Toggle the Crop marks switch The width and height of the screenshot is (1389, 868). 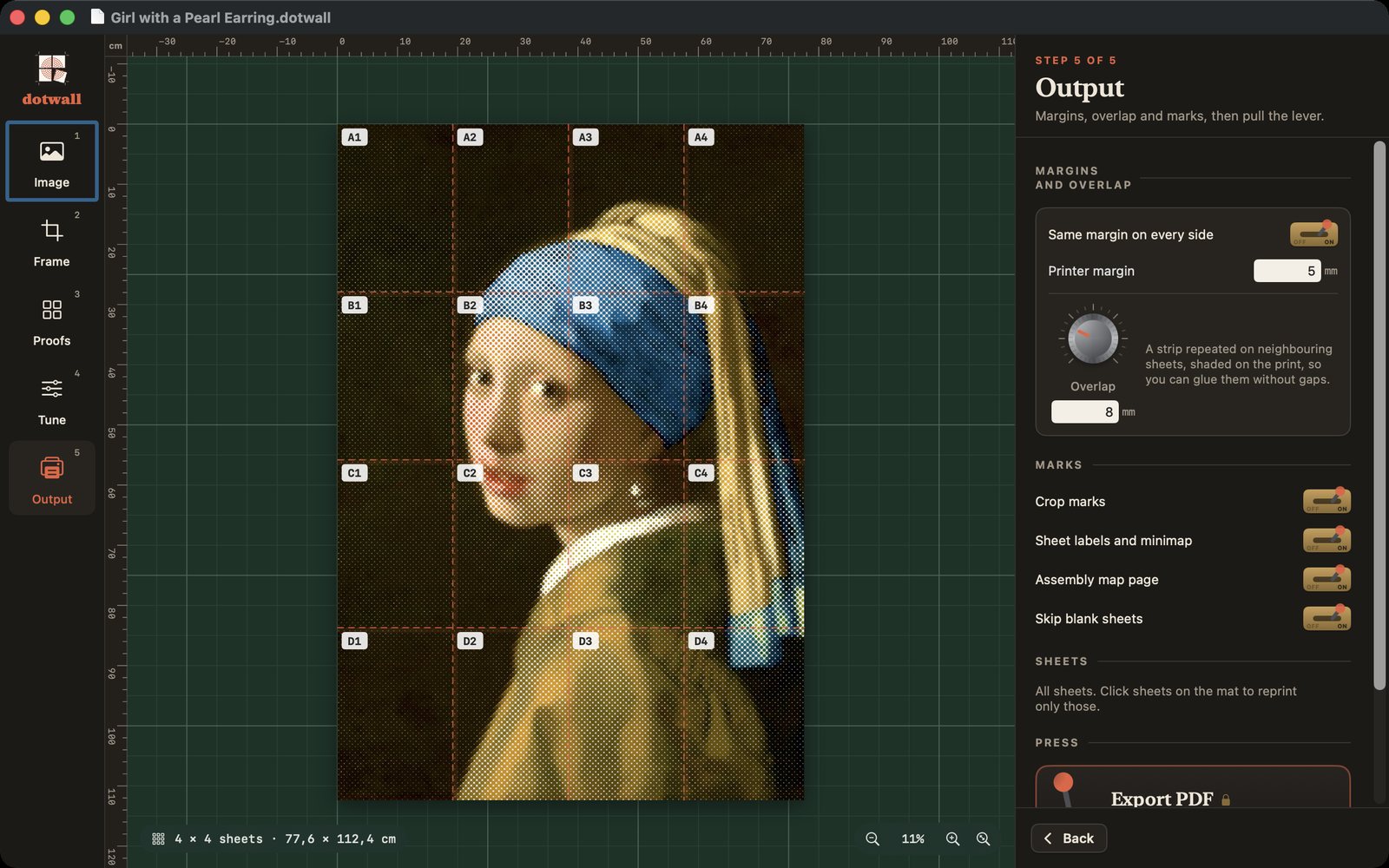coord(1326,501)
